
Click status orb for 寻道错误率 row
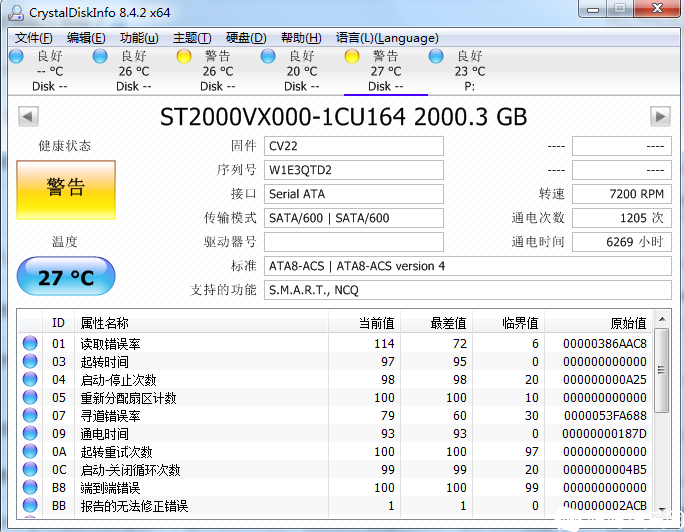coord(30,415)
